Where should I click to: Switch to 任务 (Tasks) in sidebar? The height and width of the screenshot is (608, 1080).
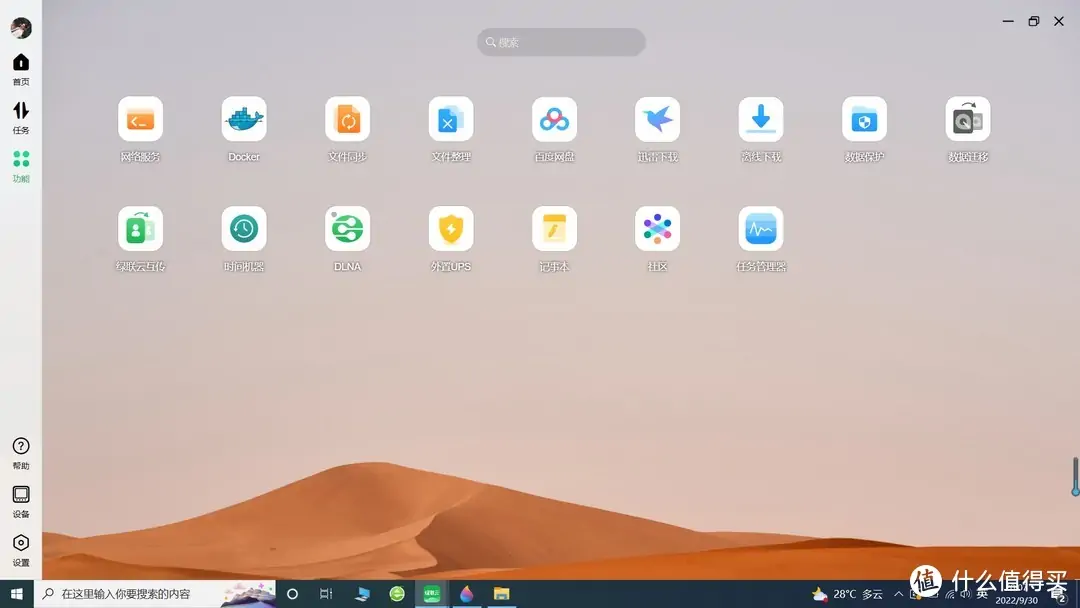[x=21, y=116]
